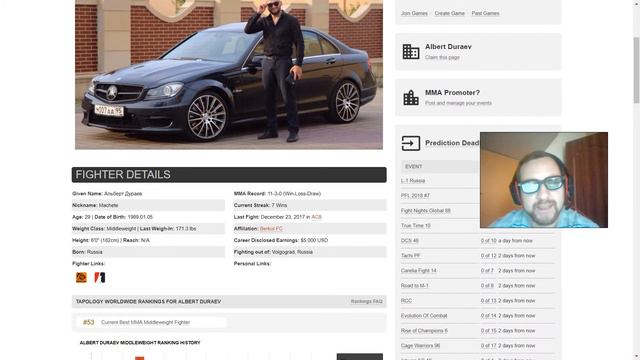Open RCC event link
The image size is (640, 360).
click(x=406, y=301)
